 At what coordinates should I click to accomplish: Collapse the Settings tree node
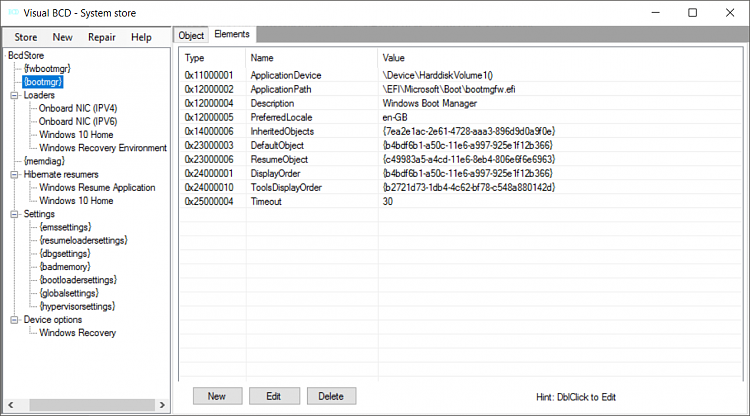(x=14, y=214)
